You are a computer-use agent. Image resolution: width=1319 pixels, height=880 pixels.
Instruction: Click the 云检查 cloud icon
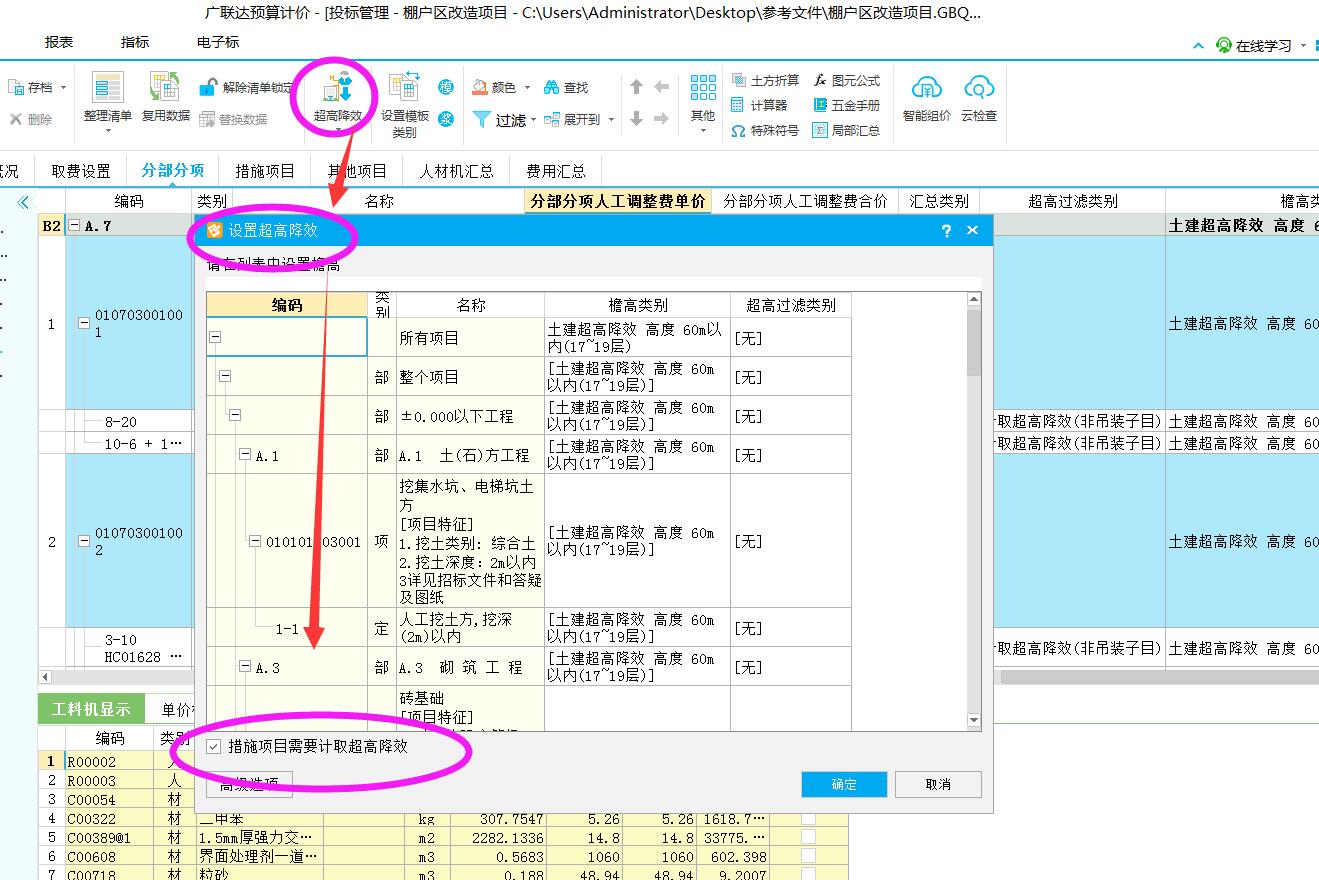pyautogui.click(x=979, y=88)
